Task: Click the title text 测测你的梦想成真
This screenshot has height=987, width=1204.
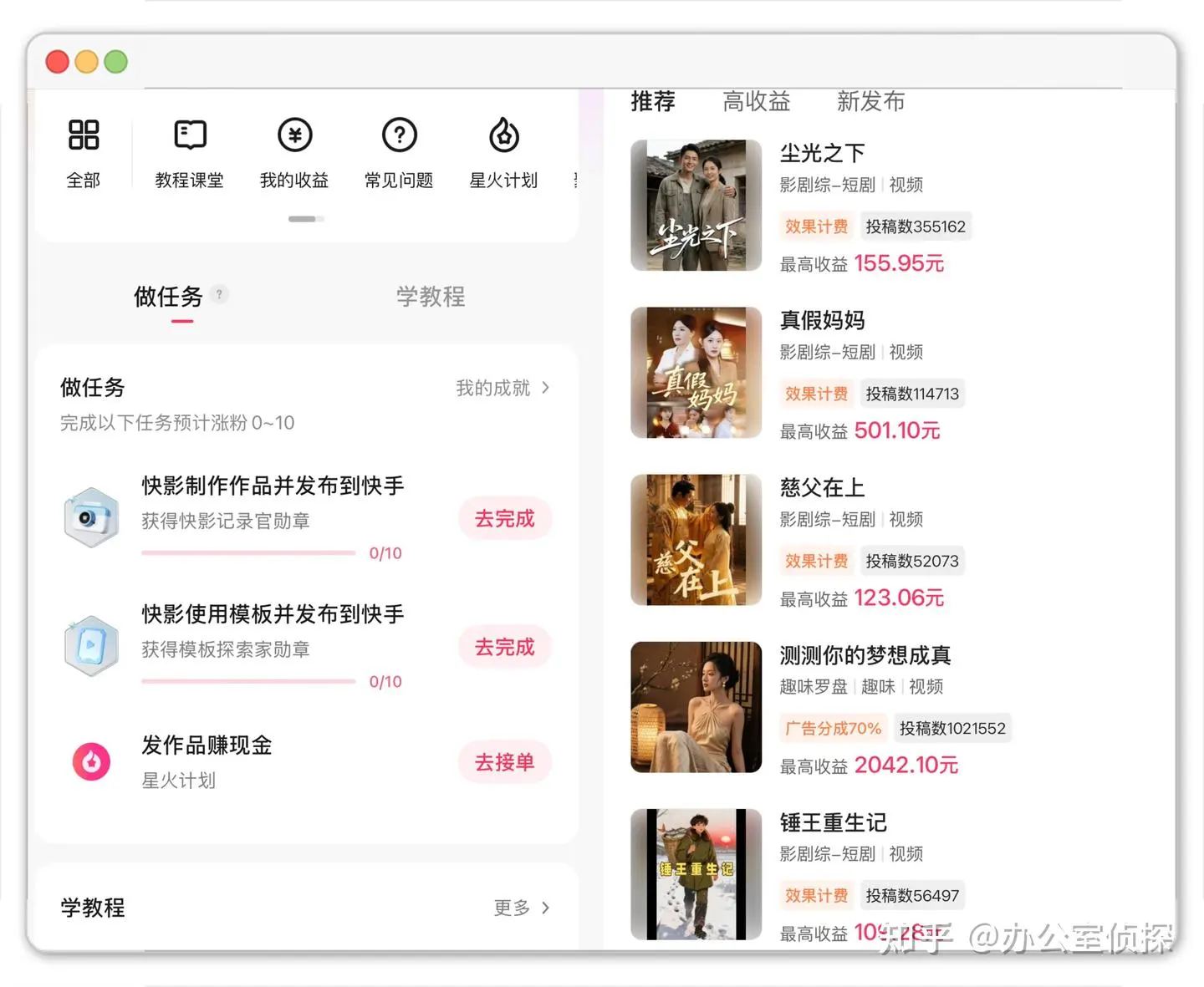Action: tap(865, 655)
